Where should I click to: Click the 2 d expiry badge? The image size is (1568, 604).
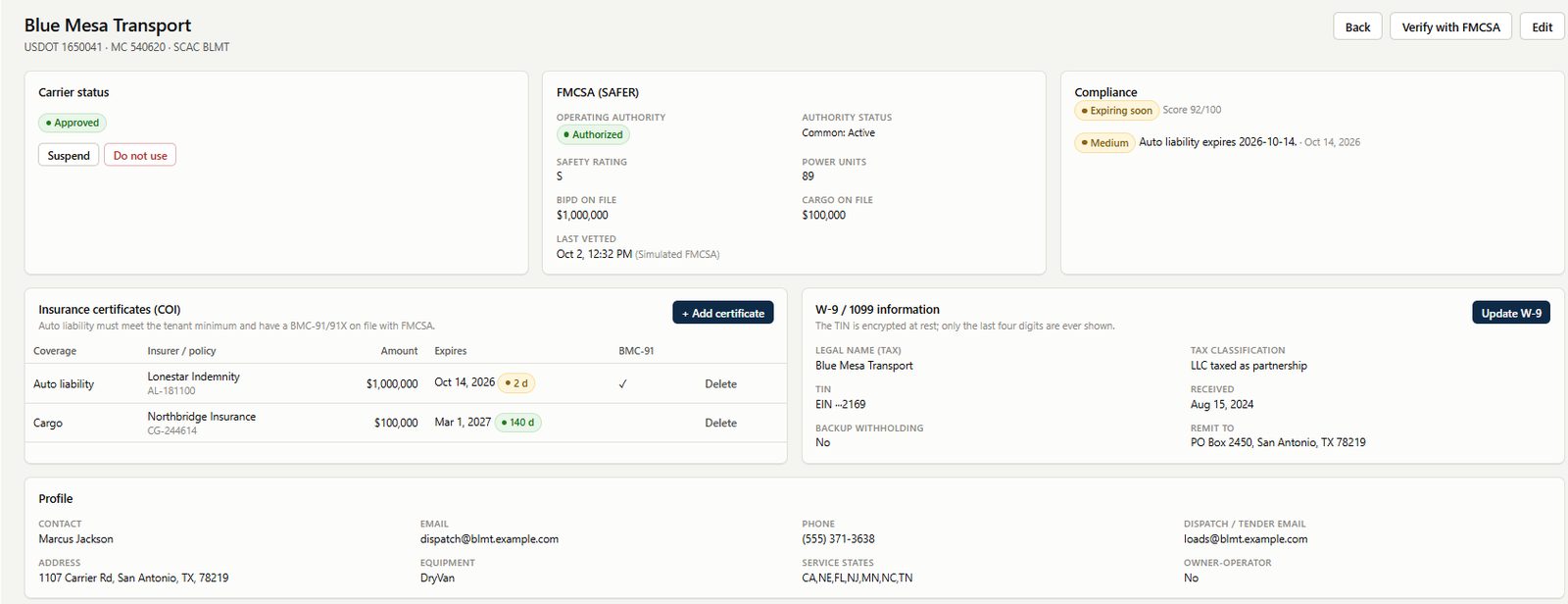[x=516, y=383]
